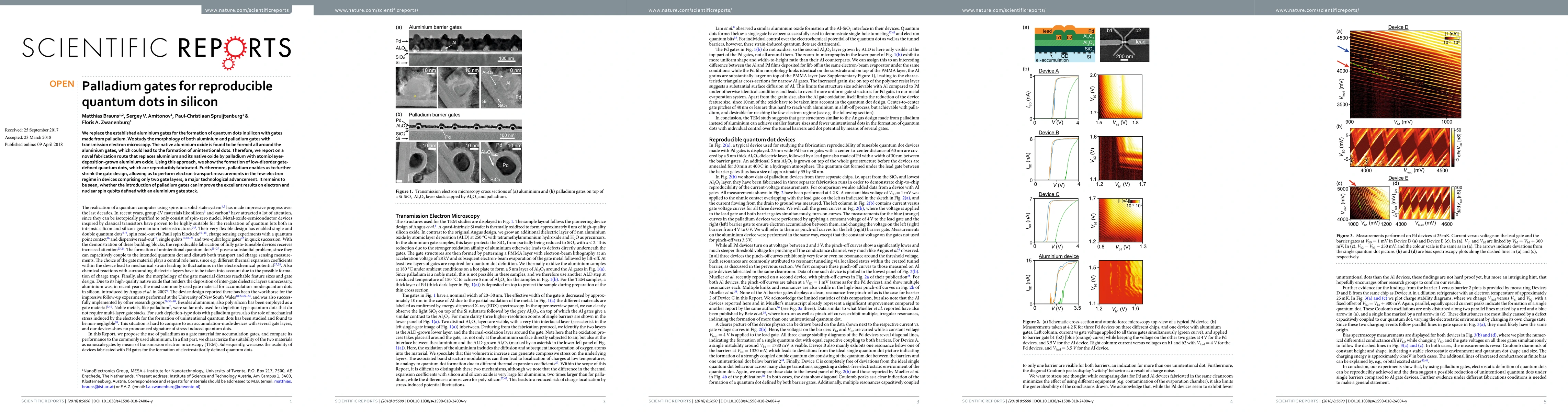
Task: Click the Aluminium device stability diagram heatmap
Action: 1121,283
